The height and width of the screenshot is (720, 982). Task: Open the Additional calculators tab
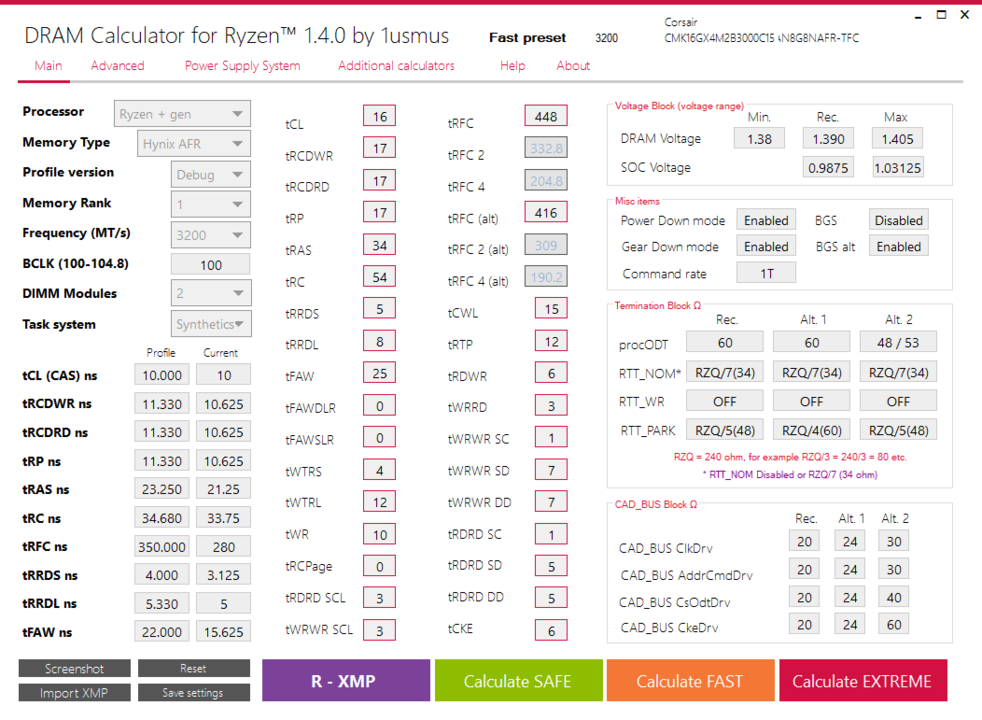coord(396,66)
